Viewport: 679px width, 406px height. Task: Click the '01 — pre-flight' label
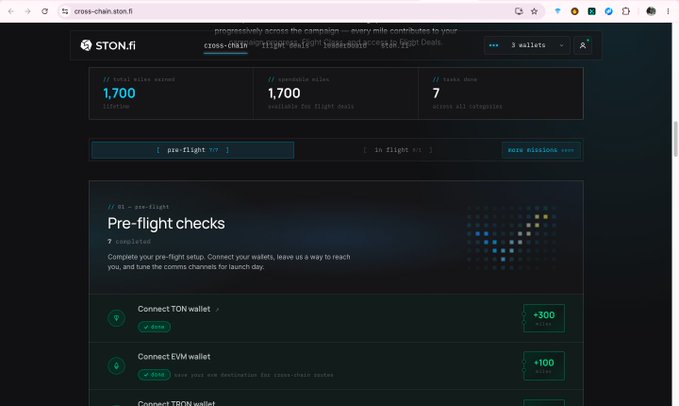pos(139,207)
